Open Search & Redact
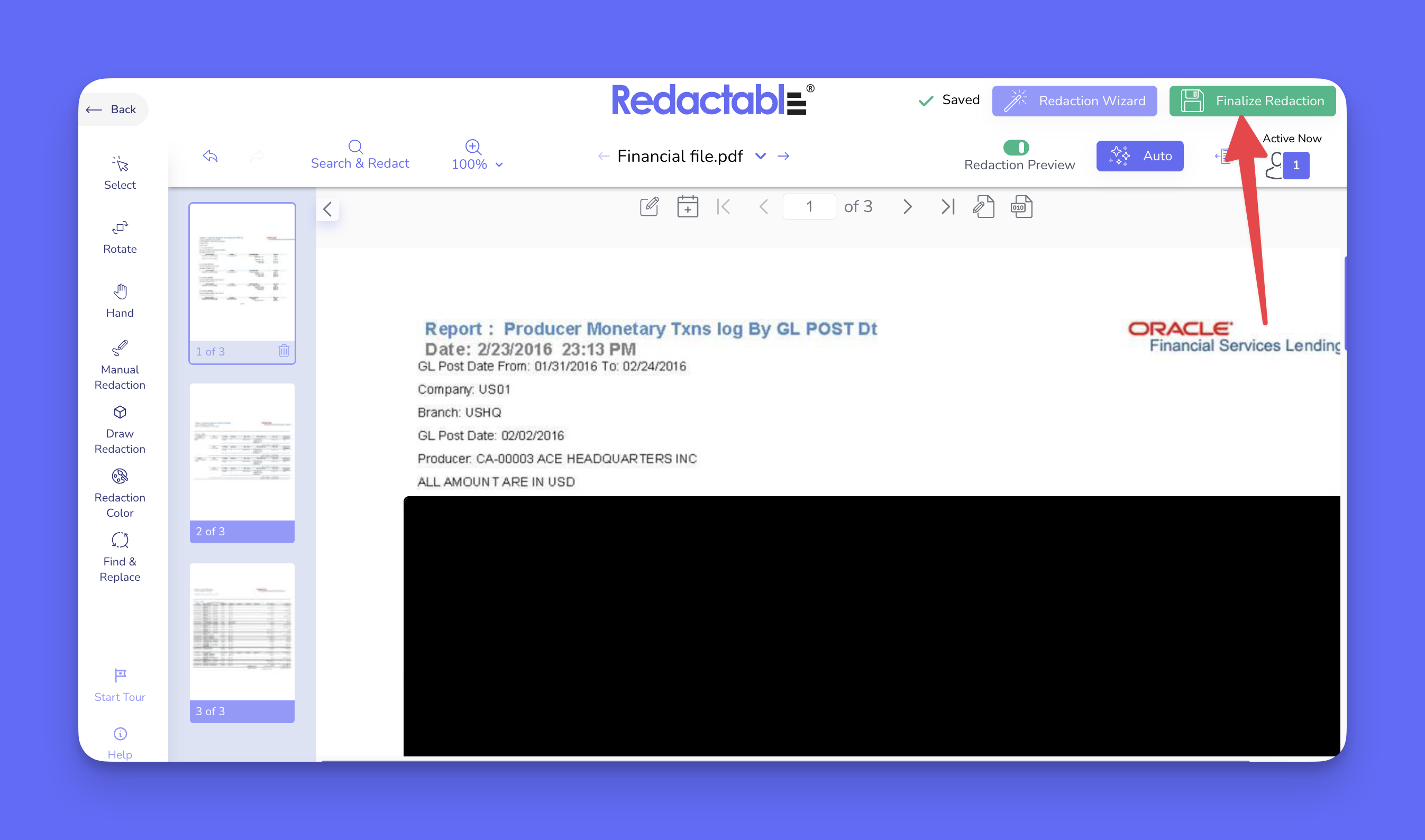The width and height of the screenshot is (1425, 840). tap(359, 155)
